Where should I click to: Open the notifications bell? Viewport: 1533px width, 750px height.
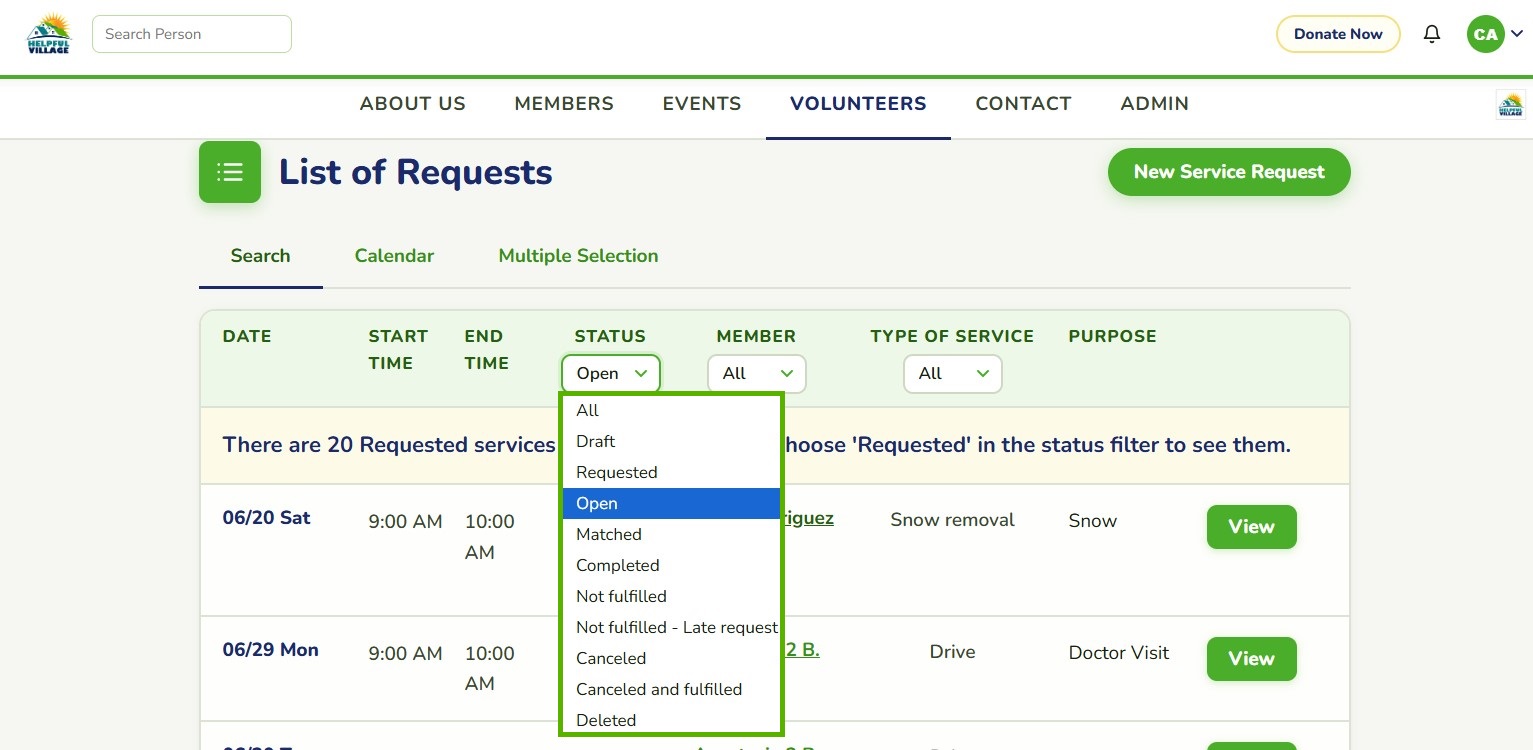click(1432, 34)
